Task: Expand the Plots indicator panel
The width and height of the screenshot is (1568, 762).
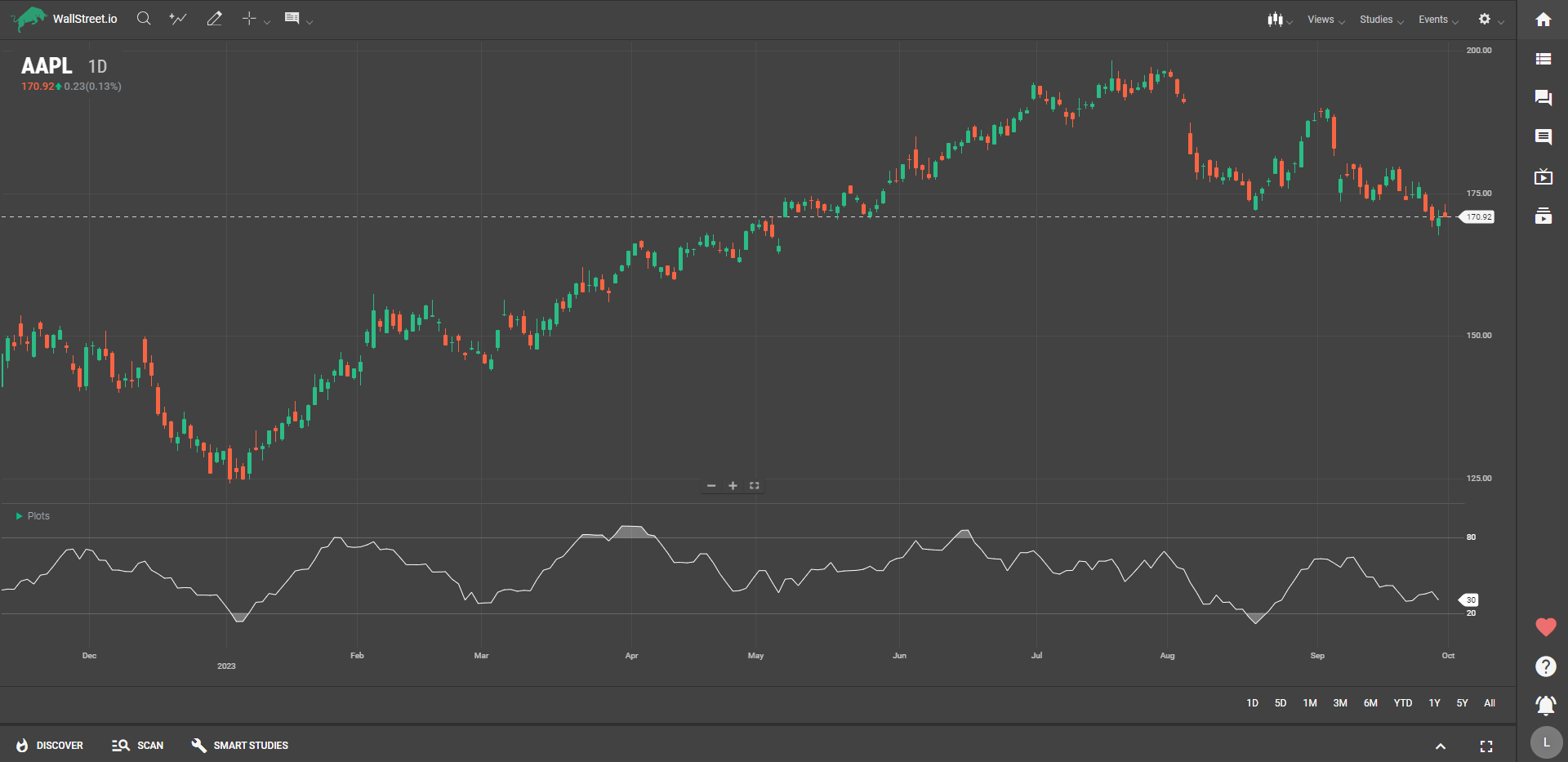Action: 33,516
